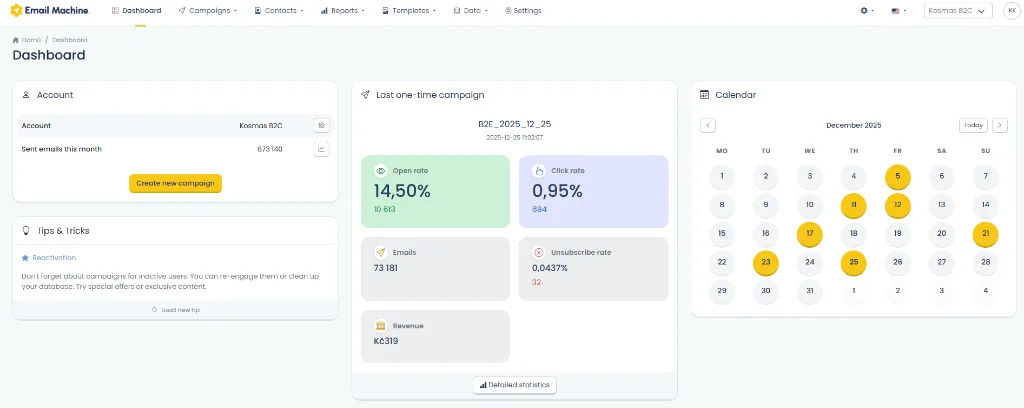
Task: Click Load new tip
Action: coord(176,310)
